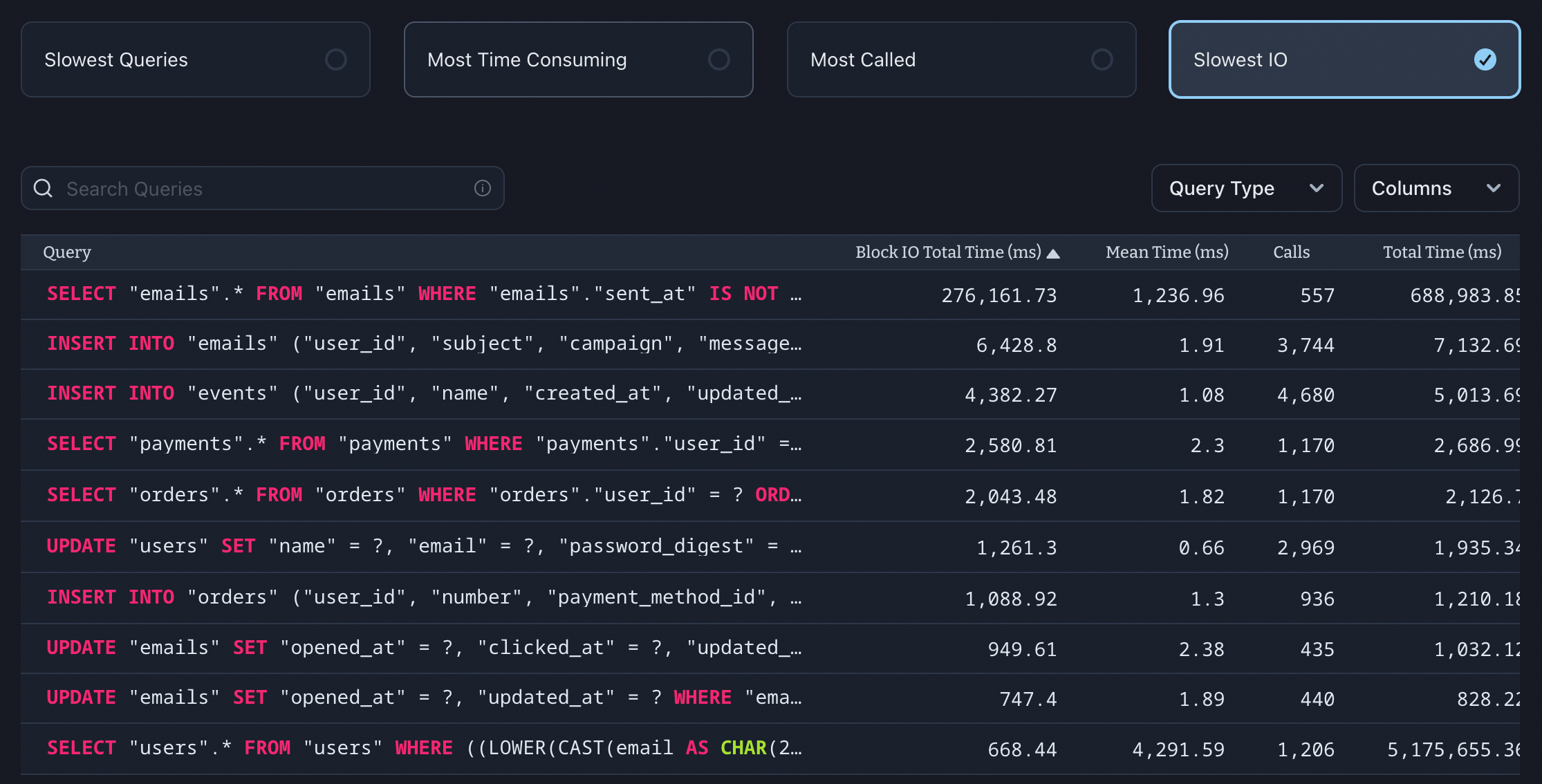This screenshot has width=1542, height=784.
Task: Click the Search Queries input field
Action: pos(263,188)
